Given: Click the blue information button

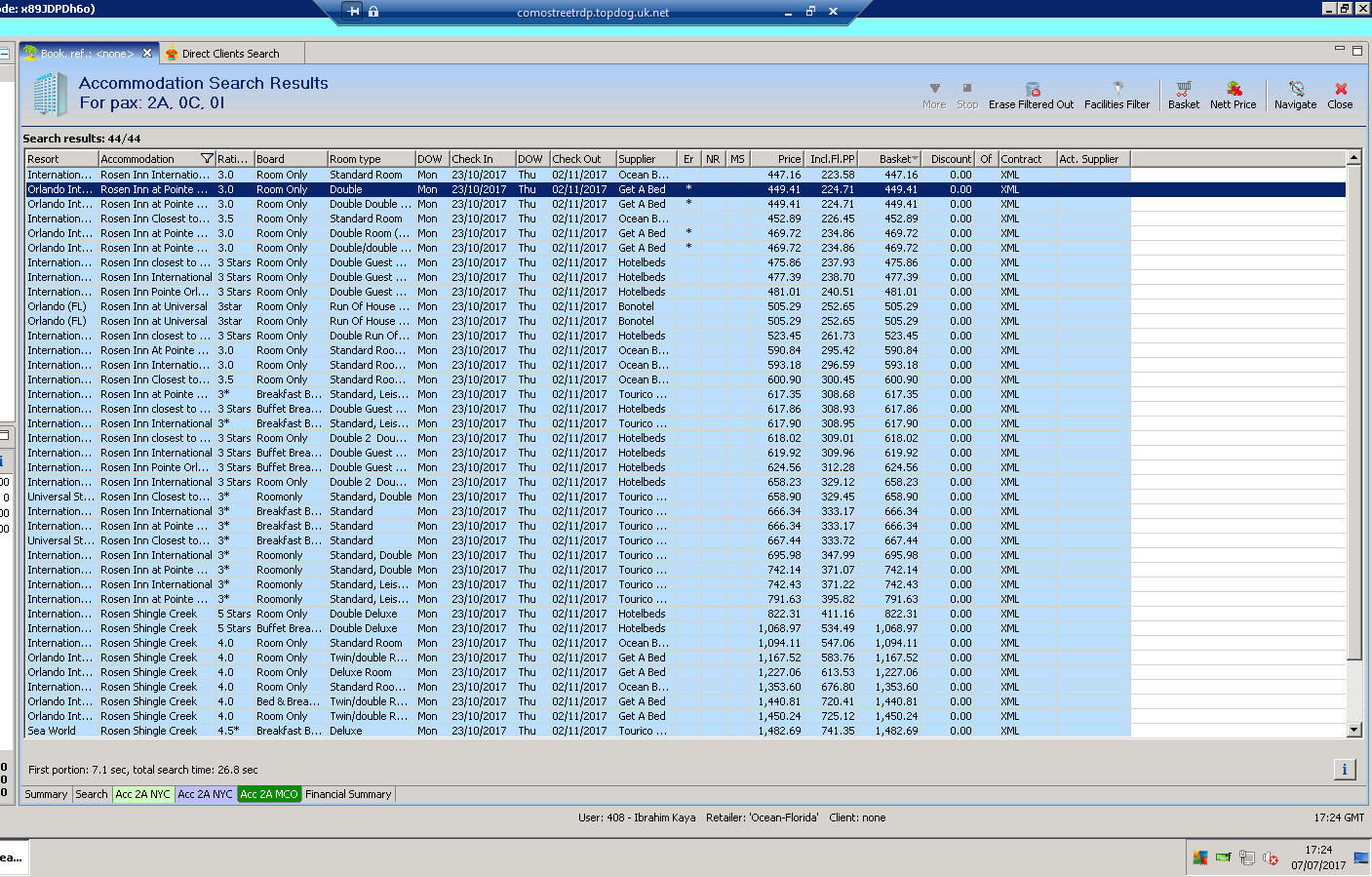Looking at the screenshot, I should click(1345, 769).
